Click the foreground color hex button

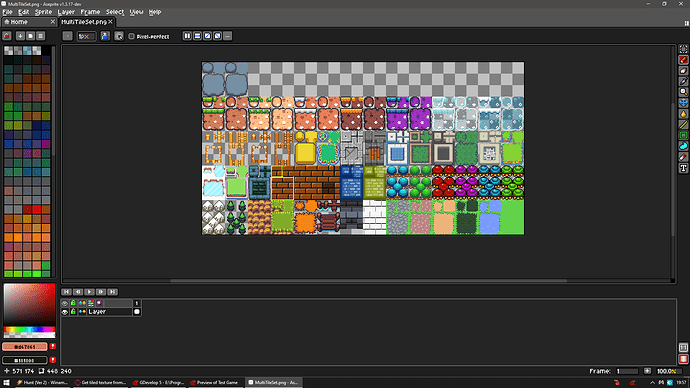click(25, 347)
